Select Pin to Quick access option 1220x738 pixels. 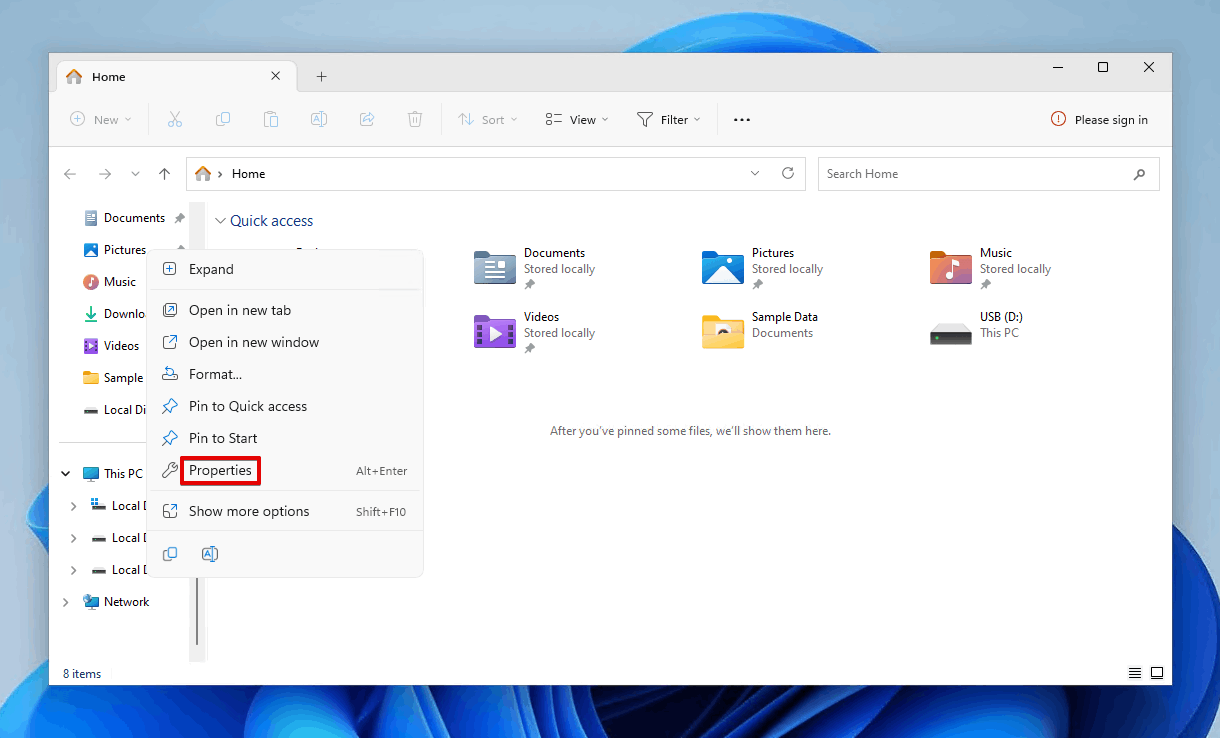tap(247, 406)
